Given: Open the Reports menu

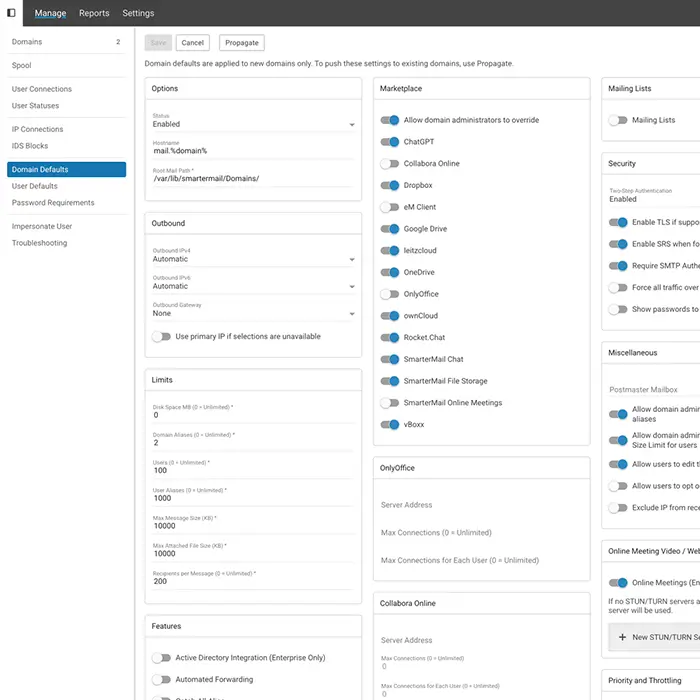Looking at the screenshot, I should pyautogui.click(x=94, y=13).
